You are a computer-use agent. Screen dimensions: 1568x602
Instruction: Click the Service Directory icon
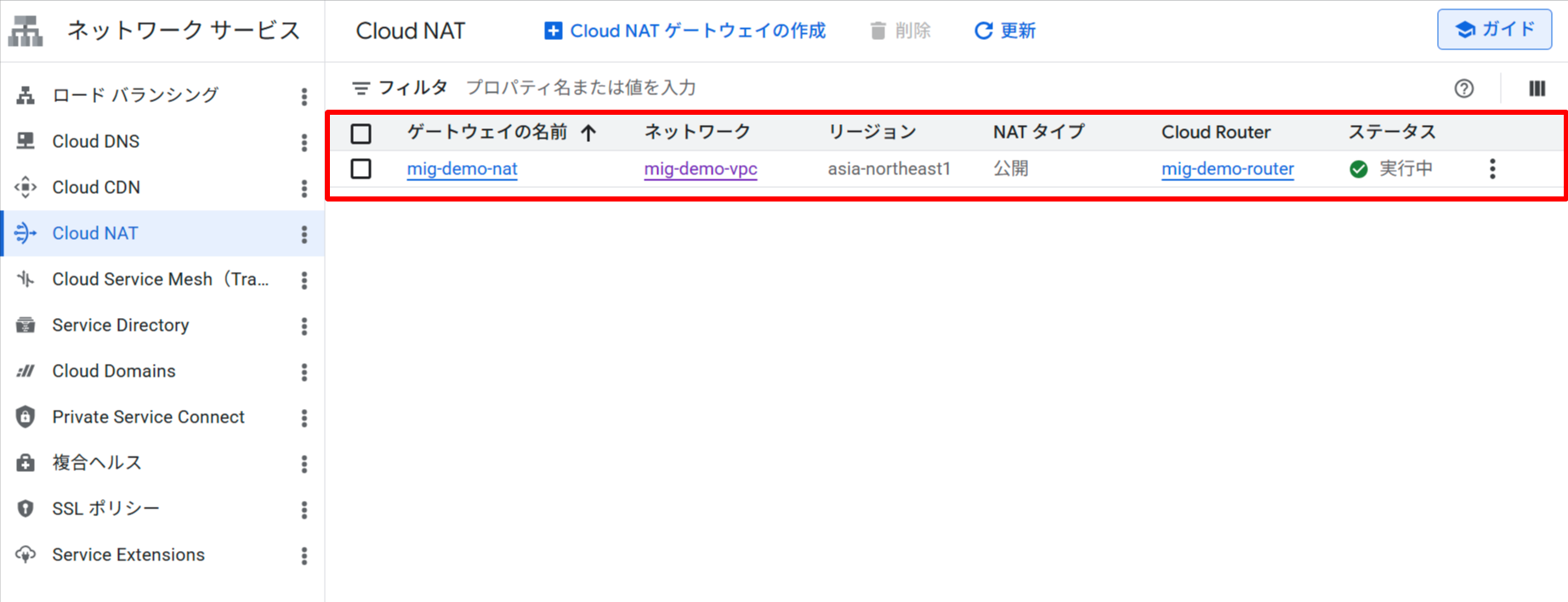(26, 325)
